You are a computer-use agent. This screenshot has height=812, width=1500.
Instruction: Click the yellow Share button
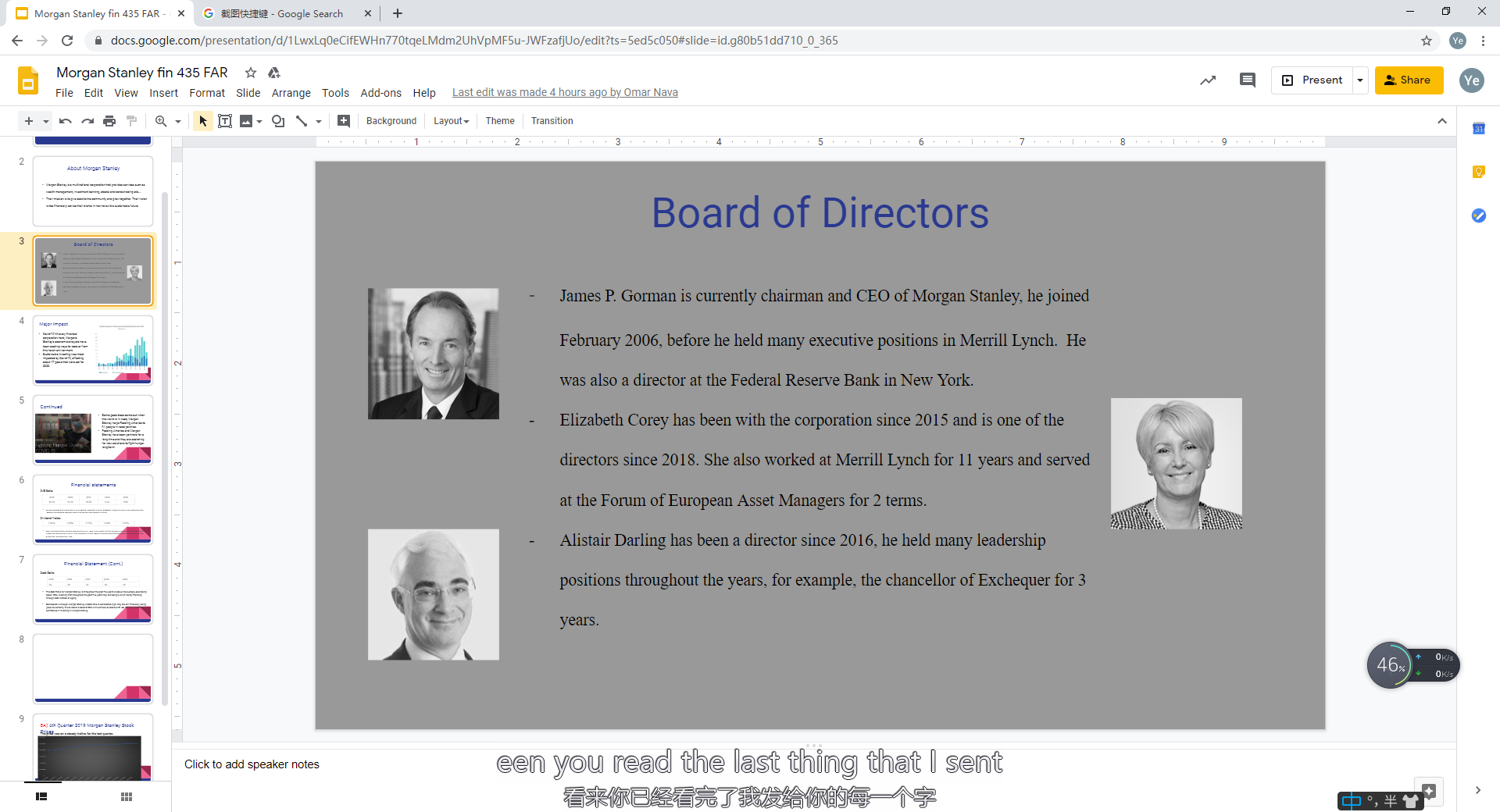pyautogui.click(x=1409, y=80)
